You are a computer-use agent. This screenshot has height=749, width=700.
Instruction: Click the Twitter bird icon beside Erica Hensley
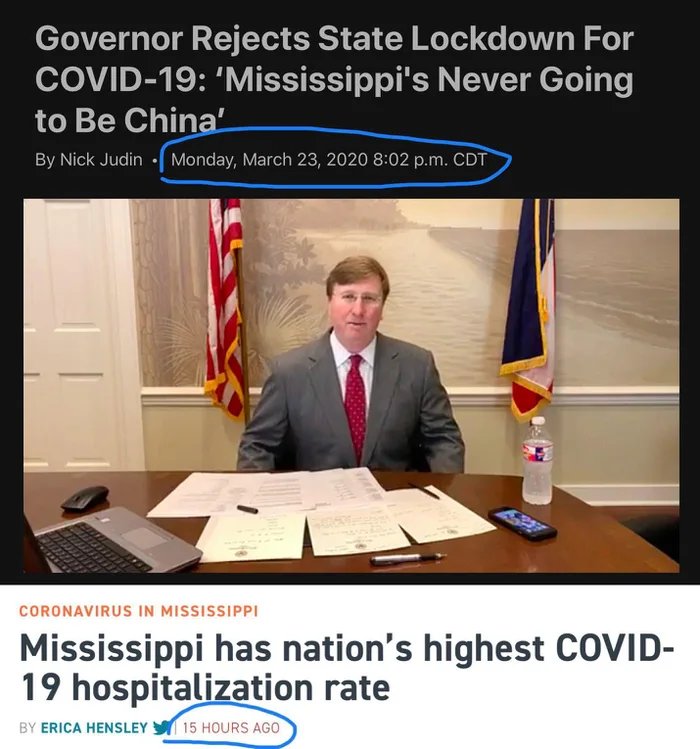tap(162, 728)
